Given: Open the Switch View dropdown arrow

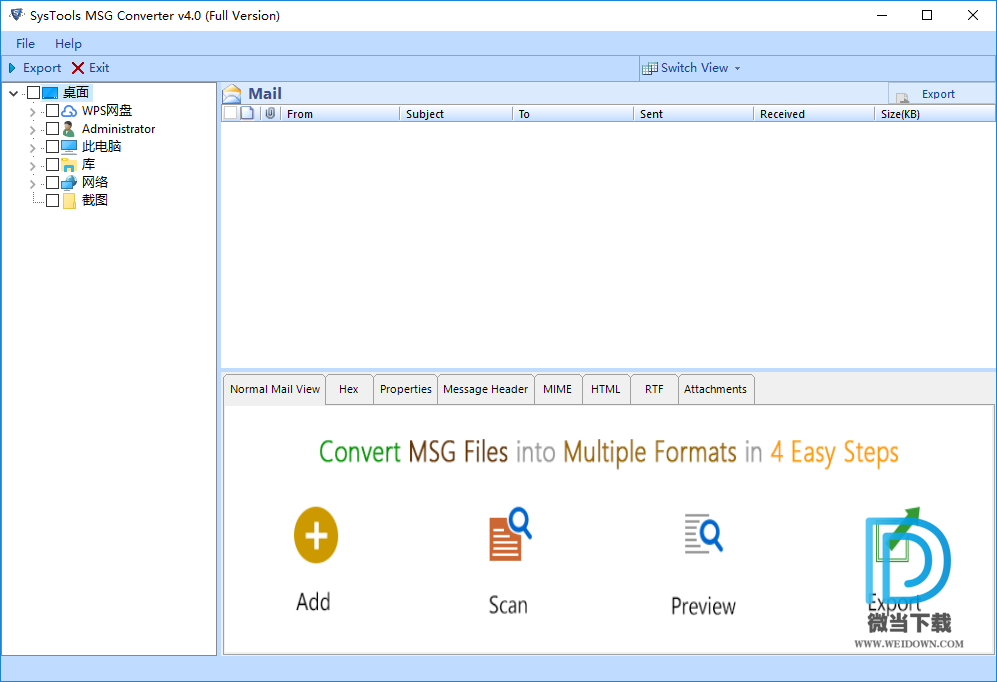Looking at the screenshot, I should click(738, 69).
